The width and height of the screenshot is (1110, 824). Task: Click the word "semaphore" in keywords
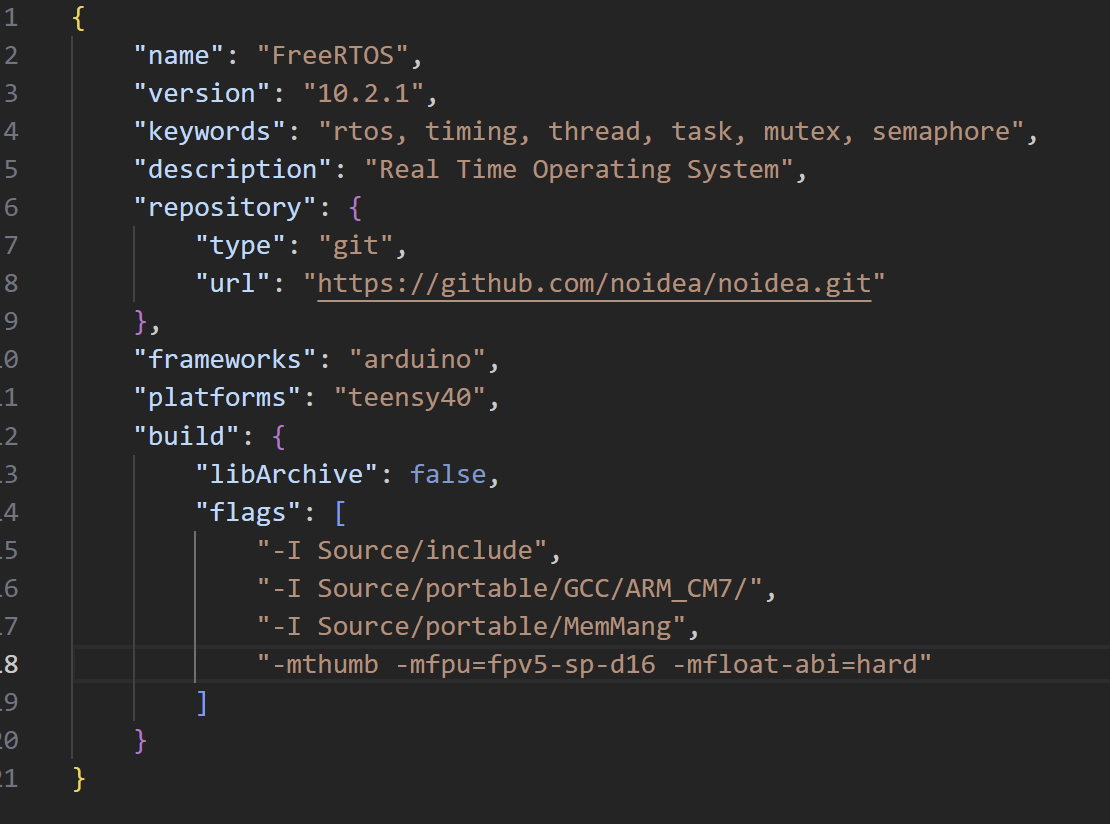click(x=940, y=132)
